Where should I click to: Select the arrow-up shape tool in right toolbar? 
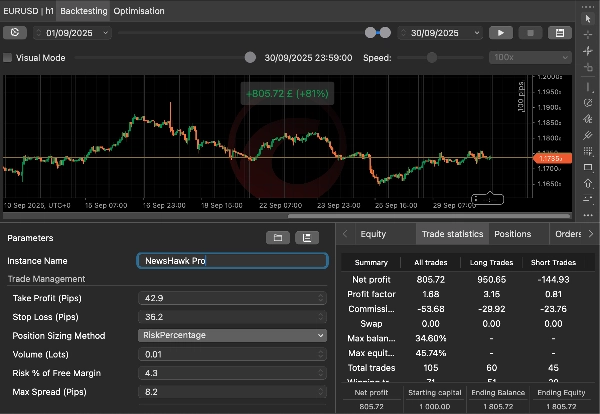(588, 184)
